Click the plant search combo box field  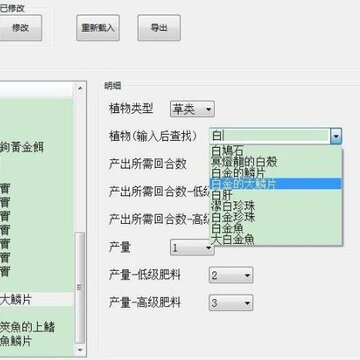coord(269,136)
